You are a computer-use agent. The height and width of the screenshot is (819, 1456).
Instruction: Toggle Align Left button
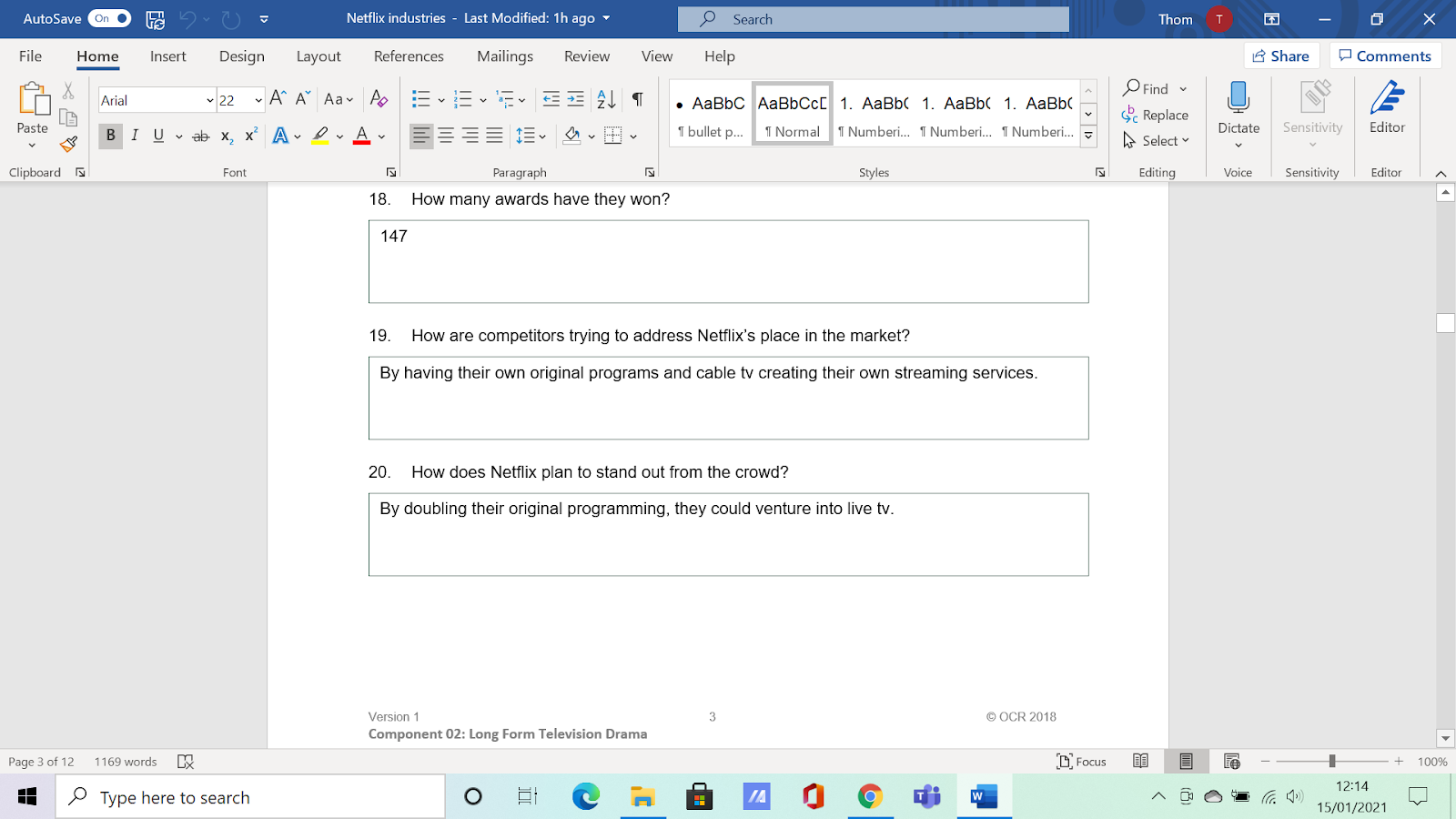421,136
